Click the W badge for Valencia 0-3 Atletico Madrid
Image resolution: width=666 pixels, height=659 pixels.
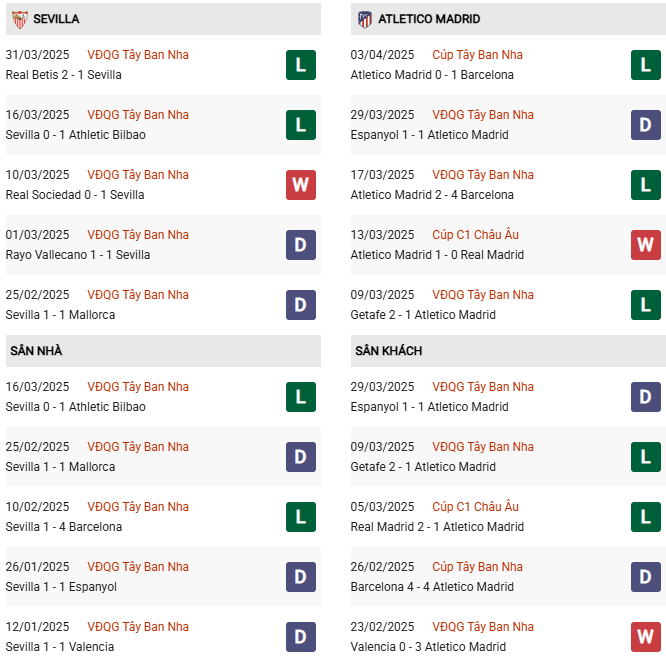tap(645, 637)
